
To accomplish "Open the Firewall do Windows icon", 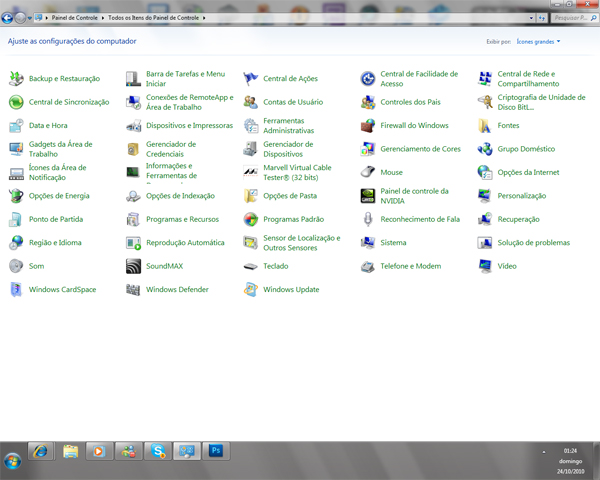I will point(368,126).
